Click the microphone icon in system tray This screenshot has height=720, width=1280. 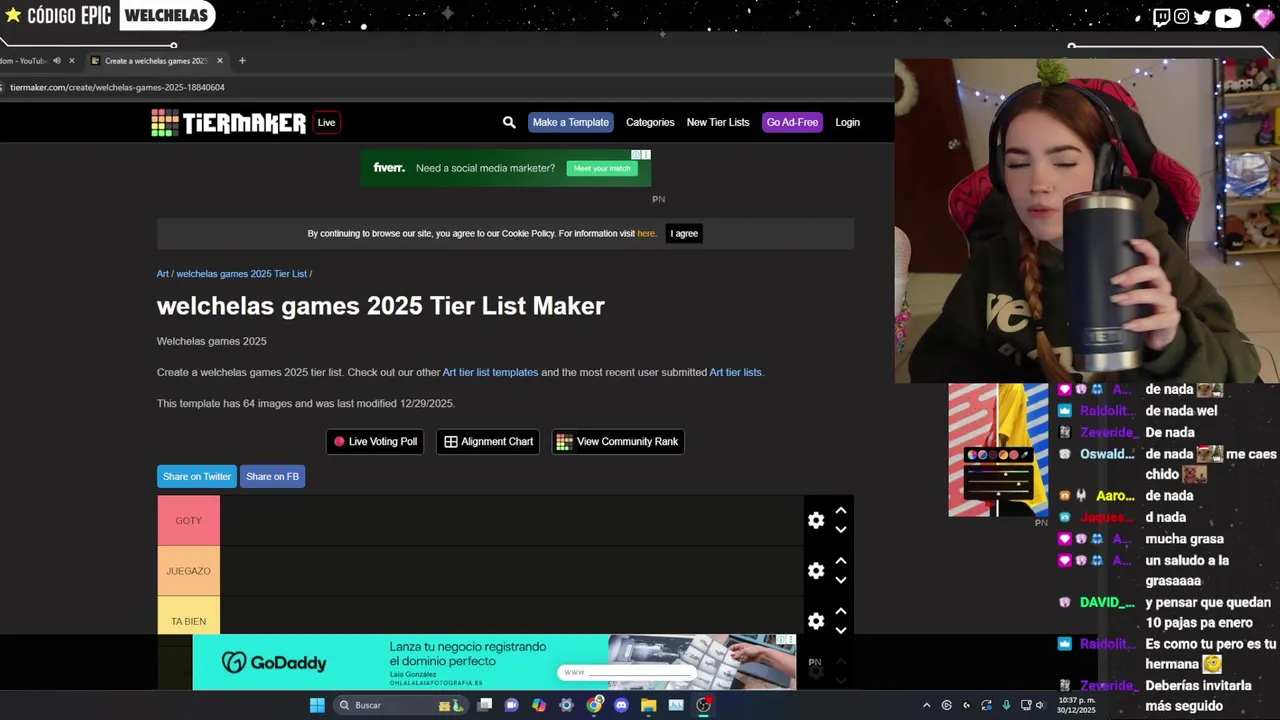(1006, 705)
